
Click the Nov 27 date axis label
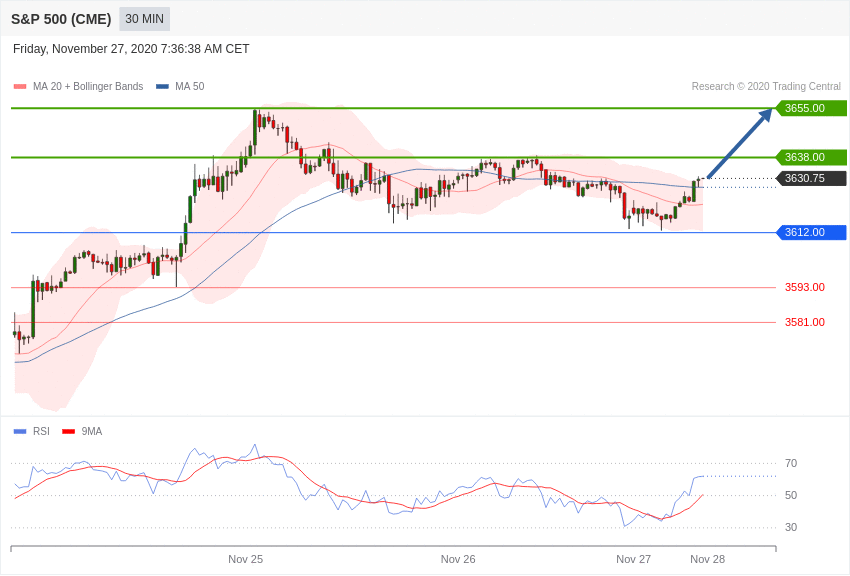(633, 559)
